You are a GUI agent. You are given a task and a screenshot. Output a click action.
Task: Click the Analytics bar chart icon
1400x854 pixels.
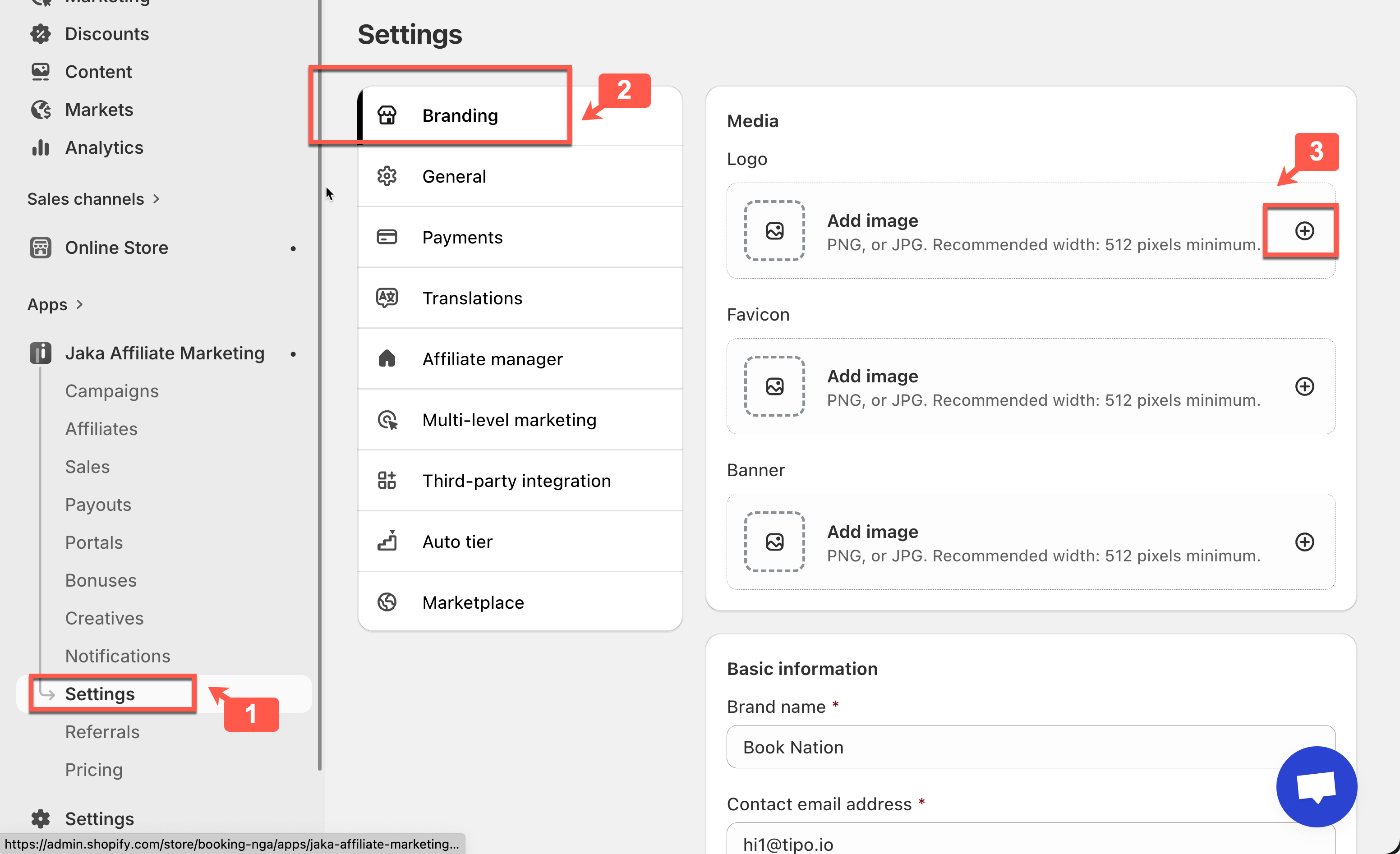(40, 148)
